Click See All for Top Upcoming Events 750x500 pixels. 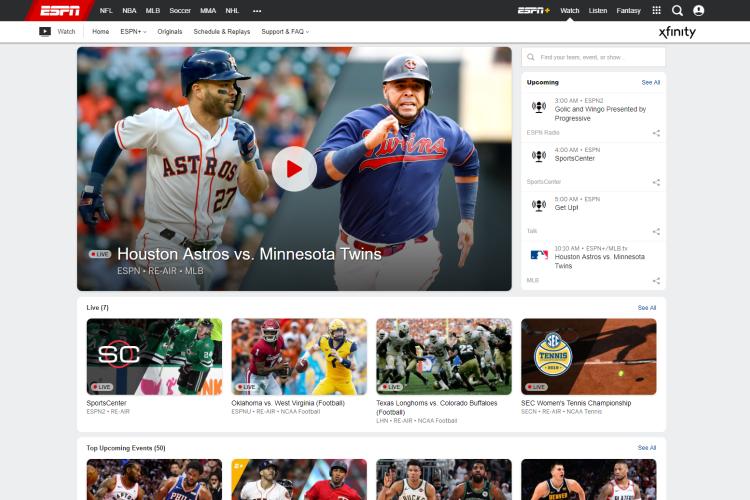(647, 448)
